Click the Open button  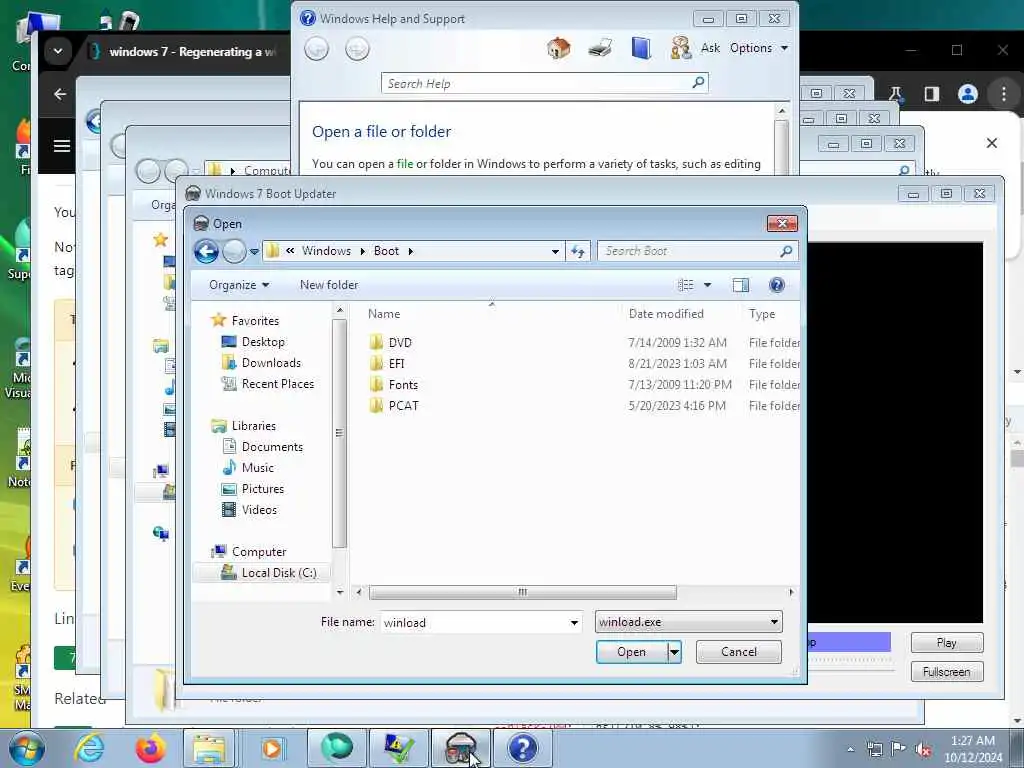click(x=632, y=652)
